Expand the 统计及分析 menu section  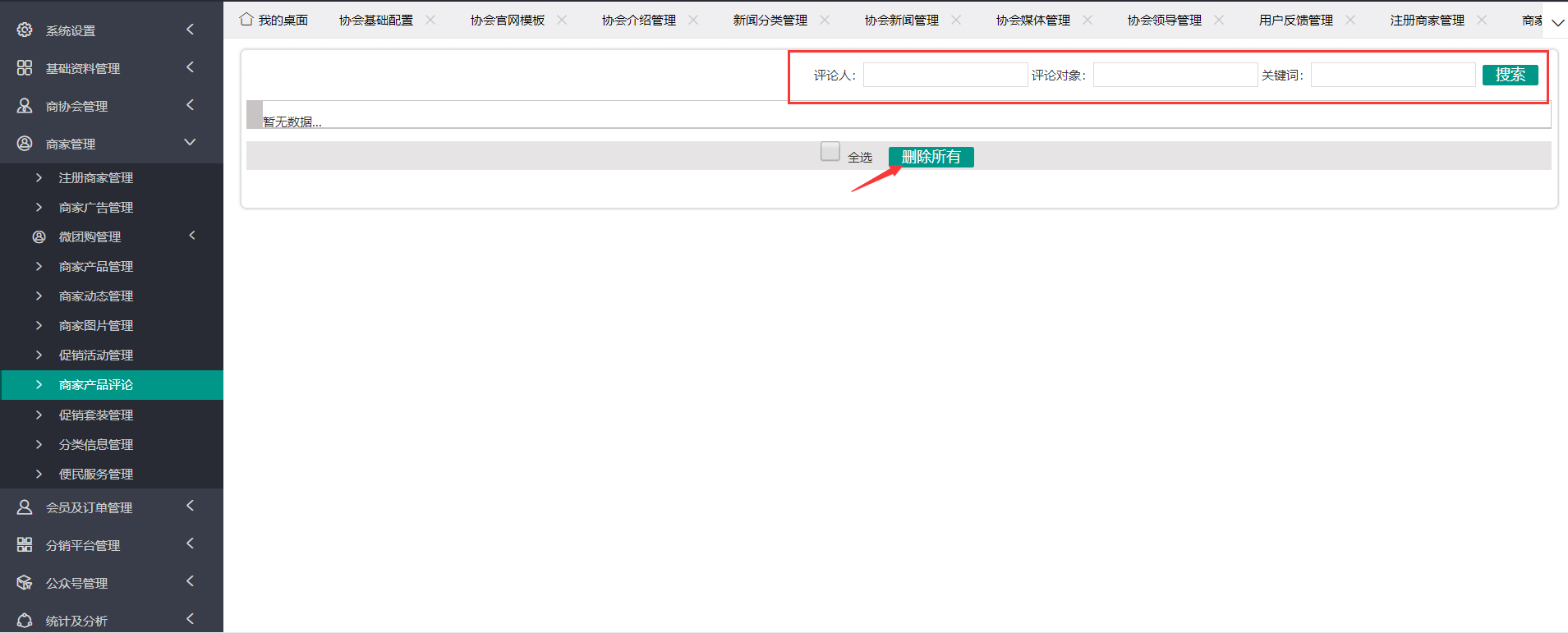pyautogui.click(x=190, y=619)
